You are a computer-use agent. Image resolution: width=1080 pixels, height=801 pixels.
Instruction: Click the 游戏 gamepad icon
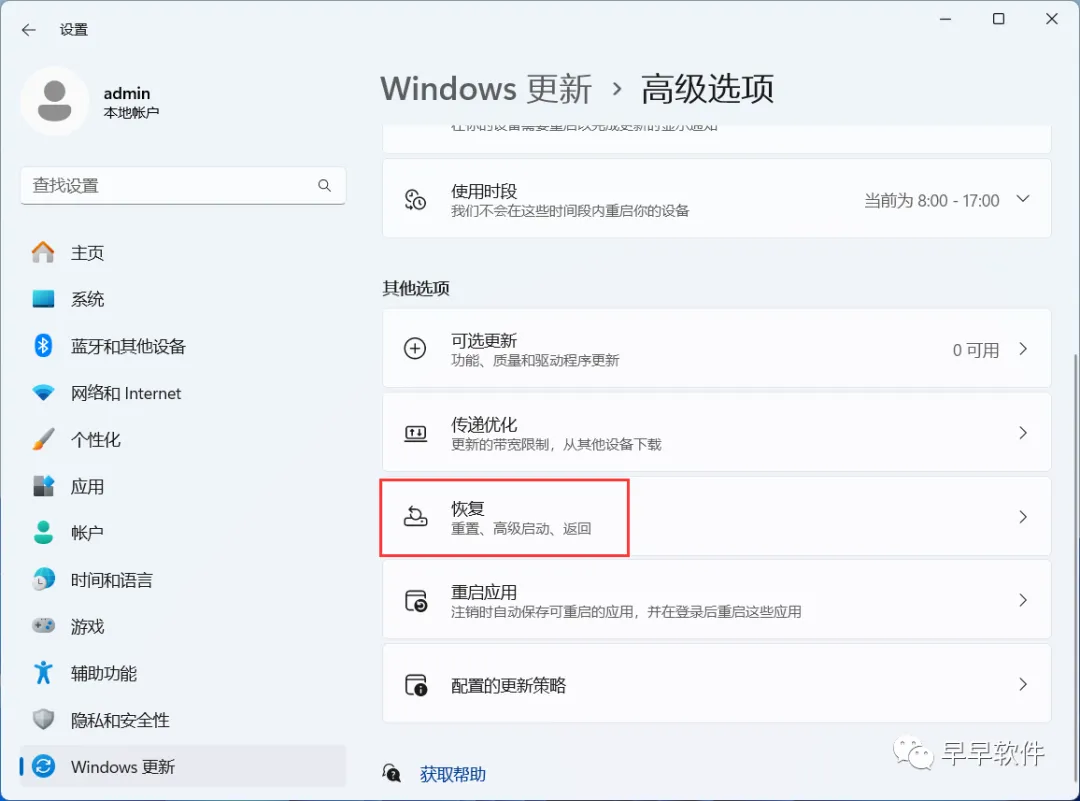[43, 626]
